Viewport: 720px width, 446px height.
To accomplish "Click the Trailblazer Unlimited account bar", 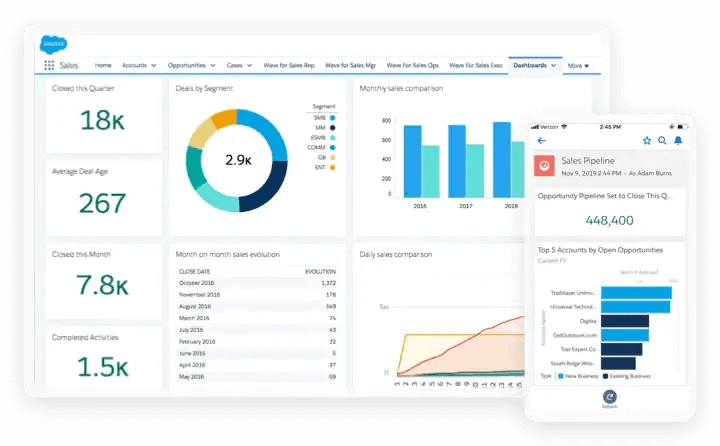I will pyautogui.click(x=636, y=293).
